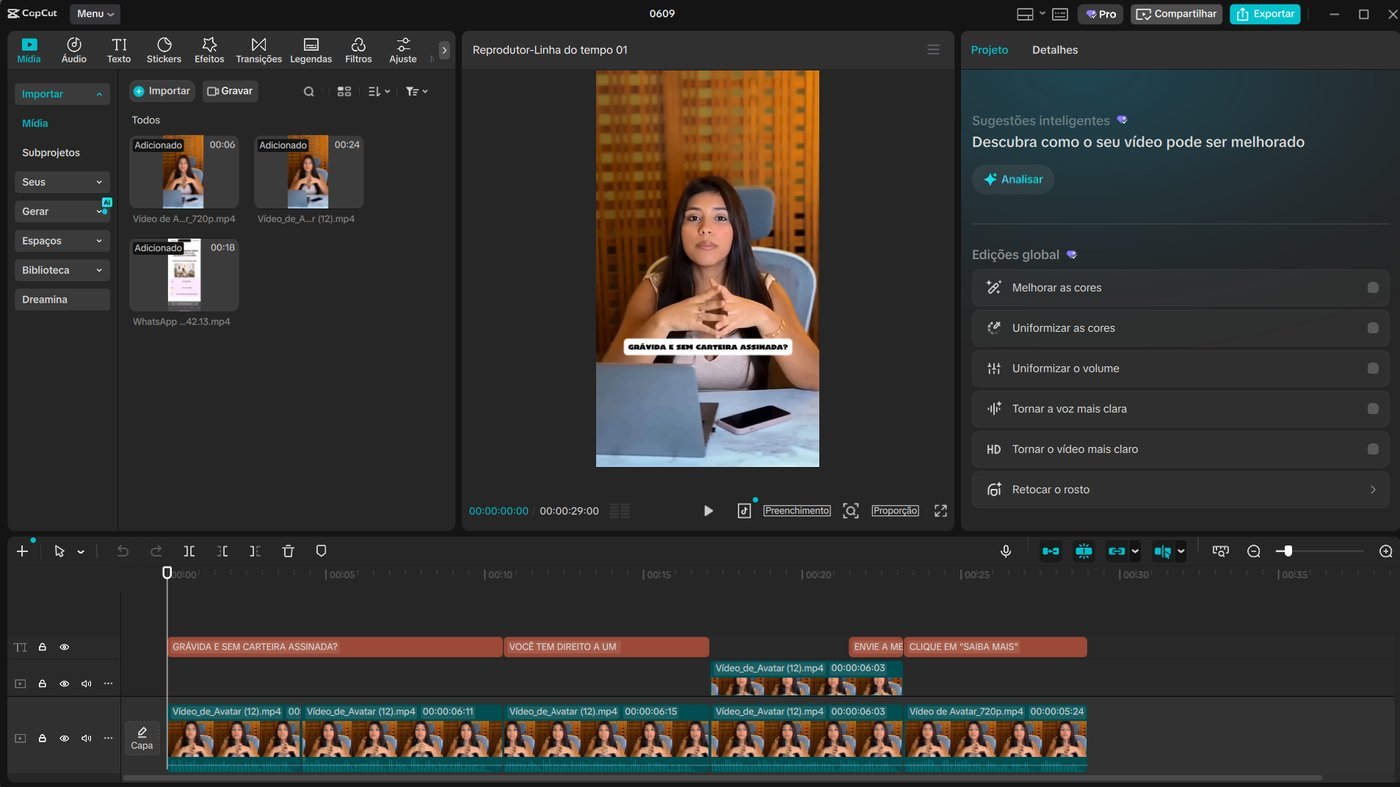
Task: Expand the Retocar o rosto option
Action: [x=1180, y=490]
